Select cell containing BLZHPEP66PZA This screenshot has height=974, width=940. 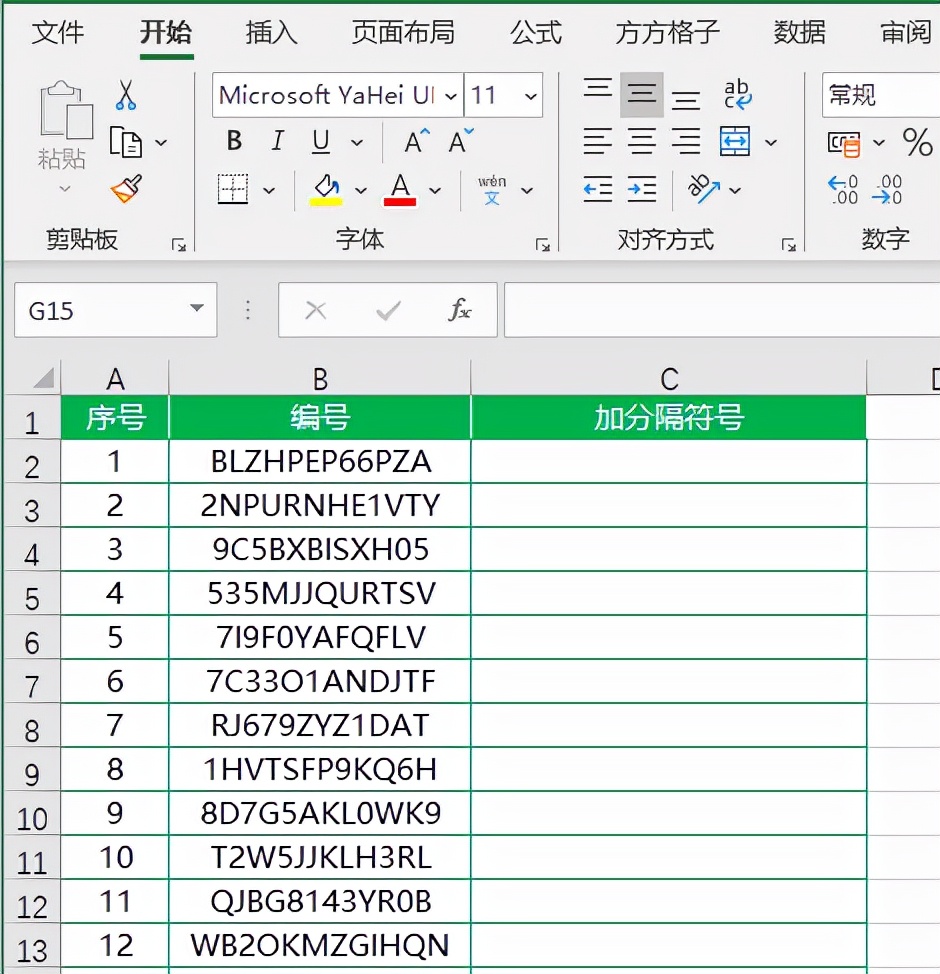click(x=320, y=462)
